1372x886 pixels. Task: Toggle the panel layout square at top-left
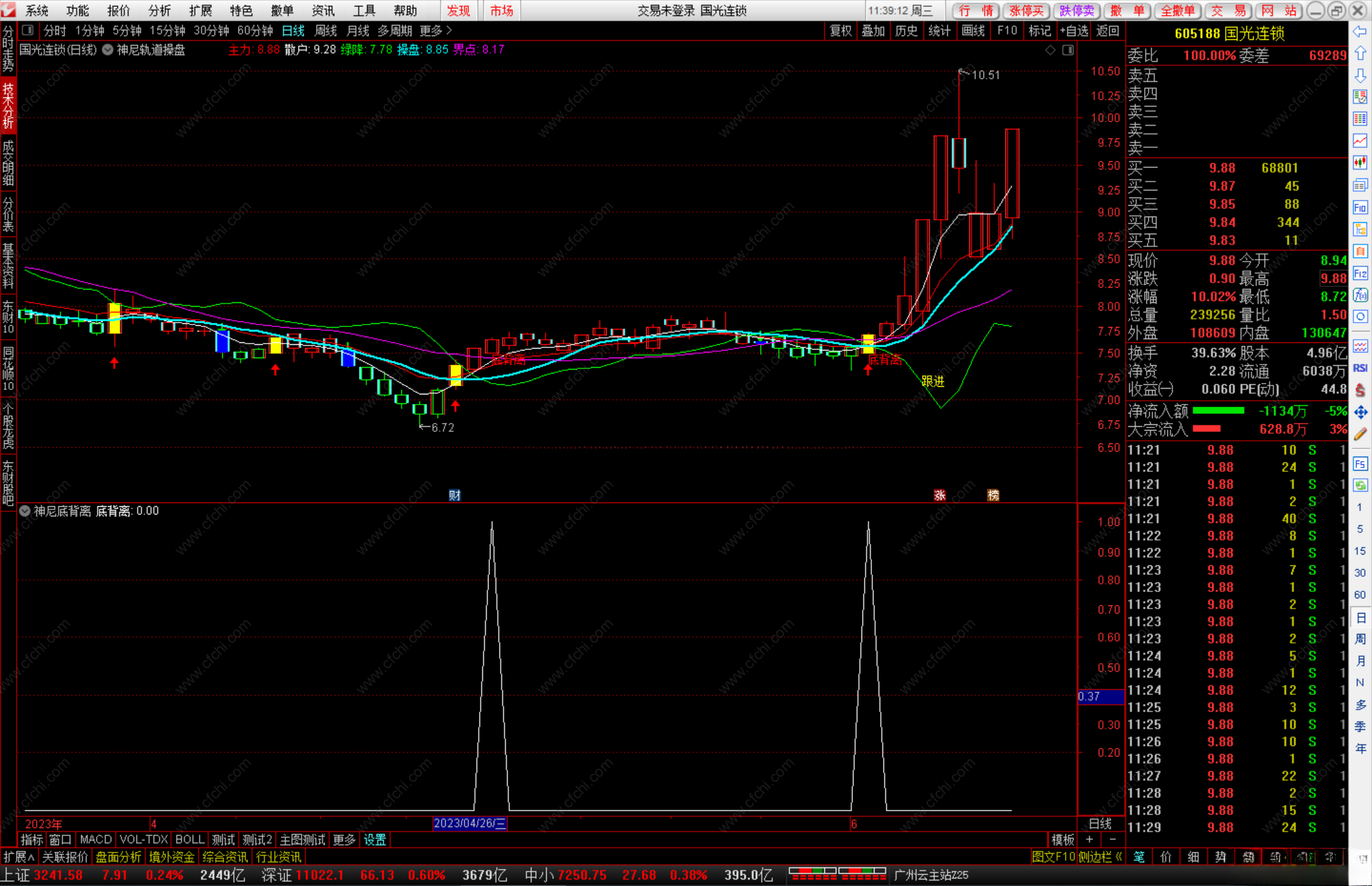pos(28,30)
